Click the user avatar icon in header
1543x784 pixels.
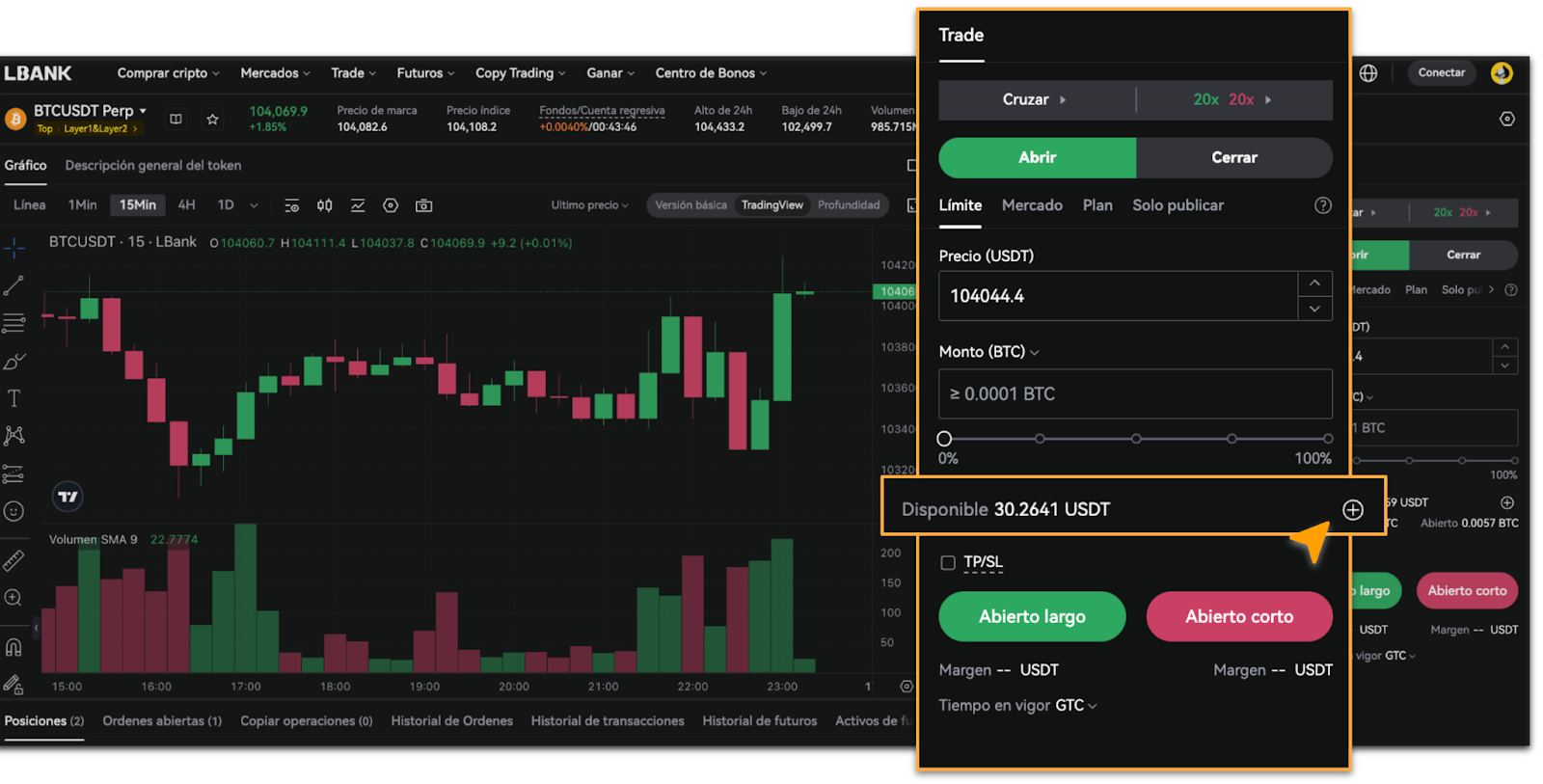point(1502,72)
